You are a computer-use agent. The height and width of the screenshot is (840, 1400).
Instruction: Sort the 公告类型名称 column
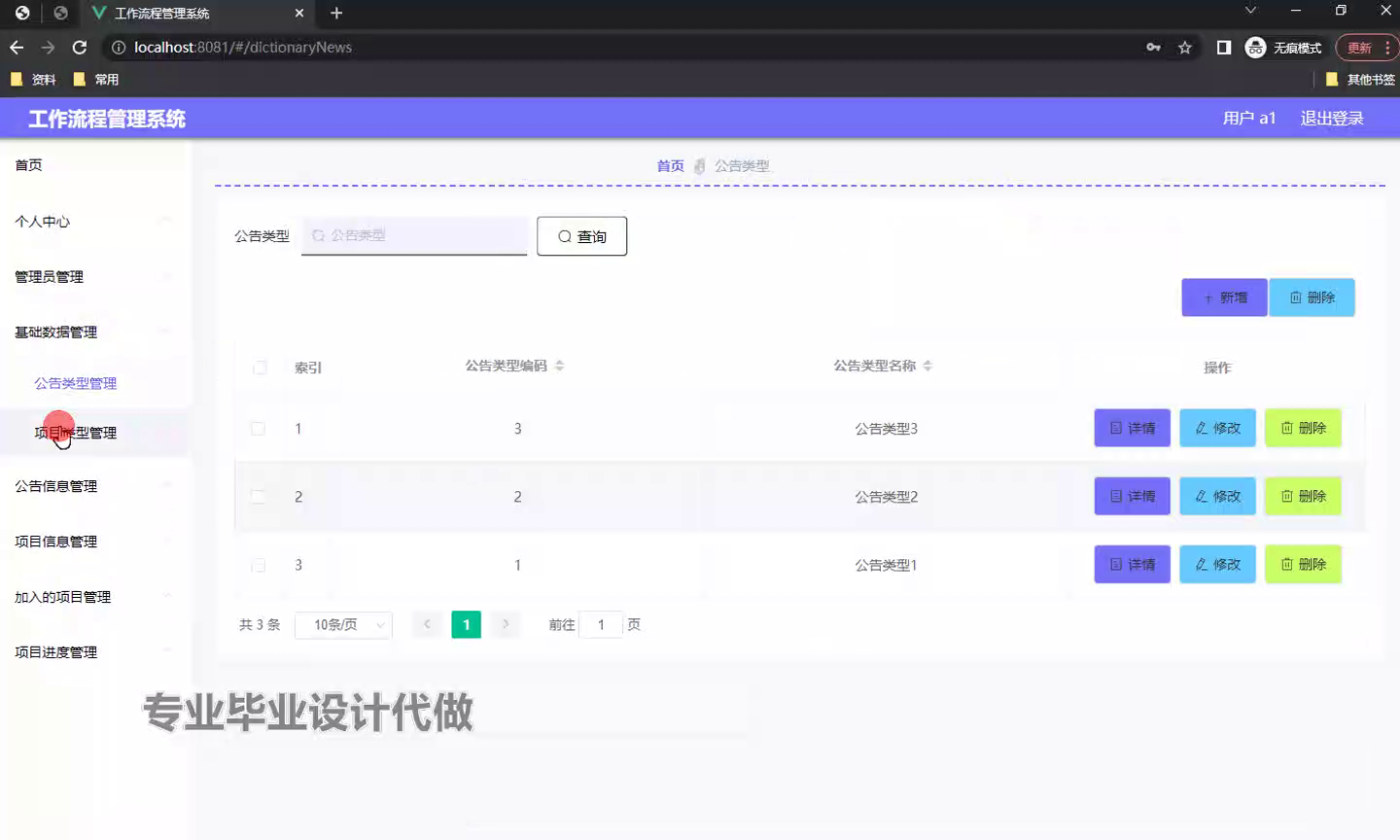pyautogui.click(x=927, y=366)
